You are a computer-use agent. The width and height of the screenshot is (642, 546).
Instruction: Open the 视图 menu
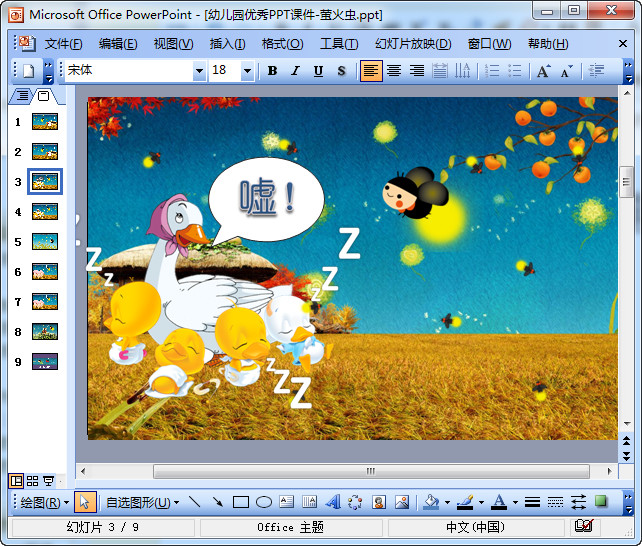click(x=173, y=44)
